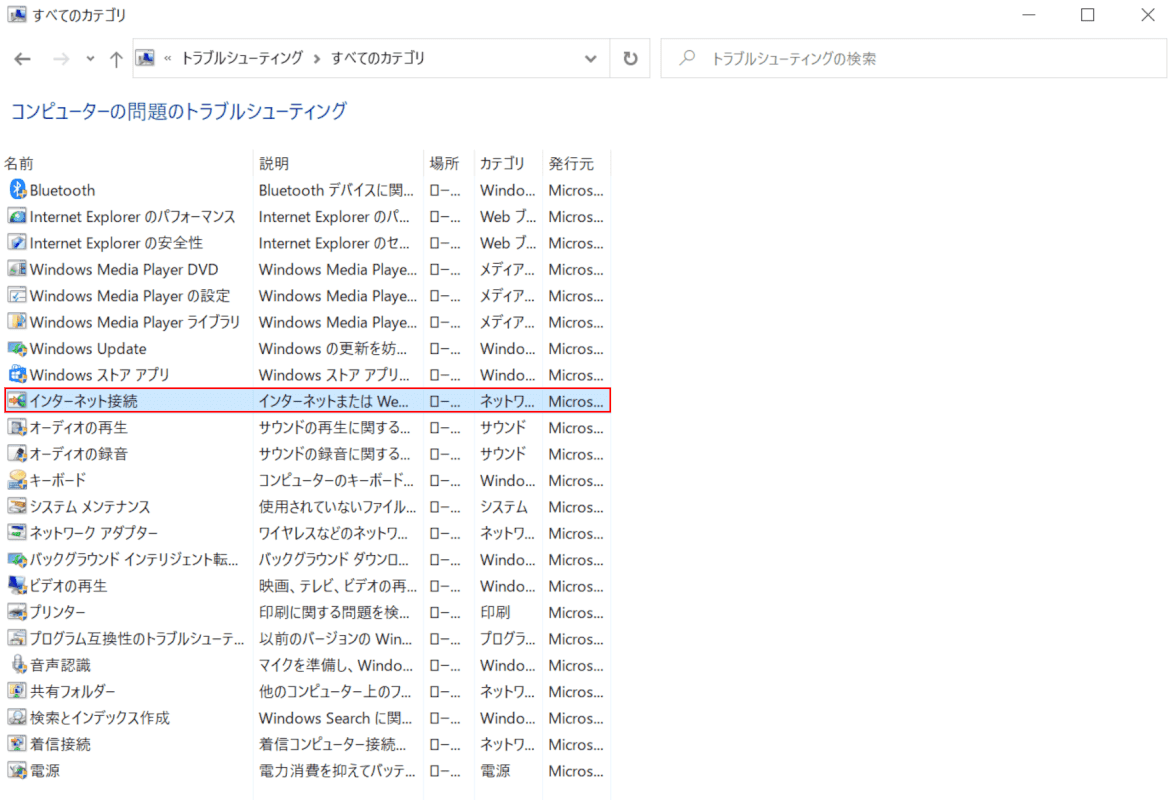Viewport: 1173px width, 800px height.
Task: Click description "サウンドの録音に関する..."
Action: click(x=334, y=454)
